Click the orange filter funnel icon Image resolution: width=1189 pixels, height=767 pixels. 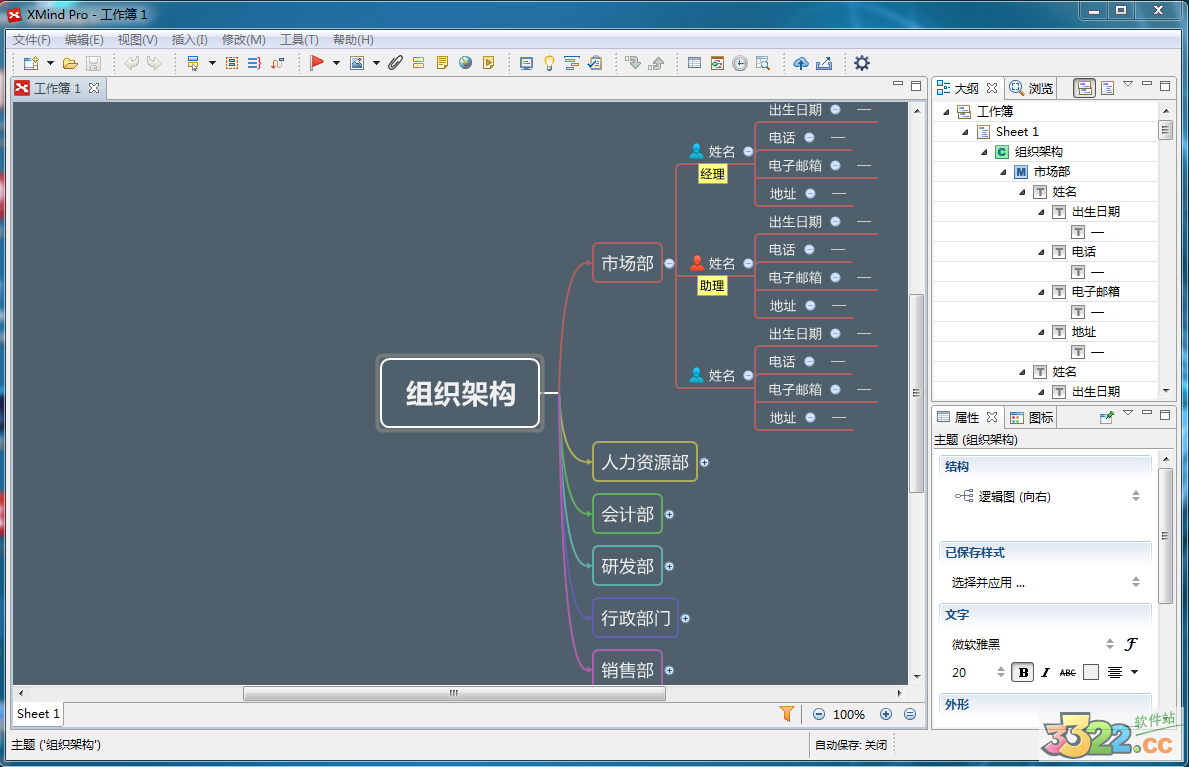787,713
